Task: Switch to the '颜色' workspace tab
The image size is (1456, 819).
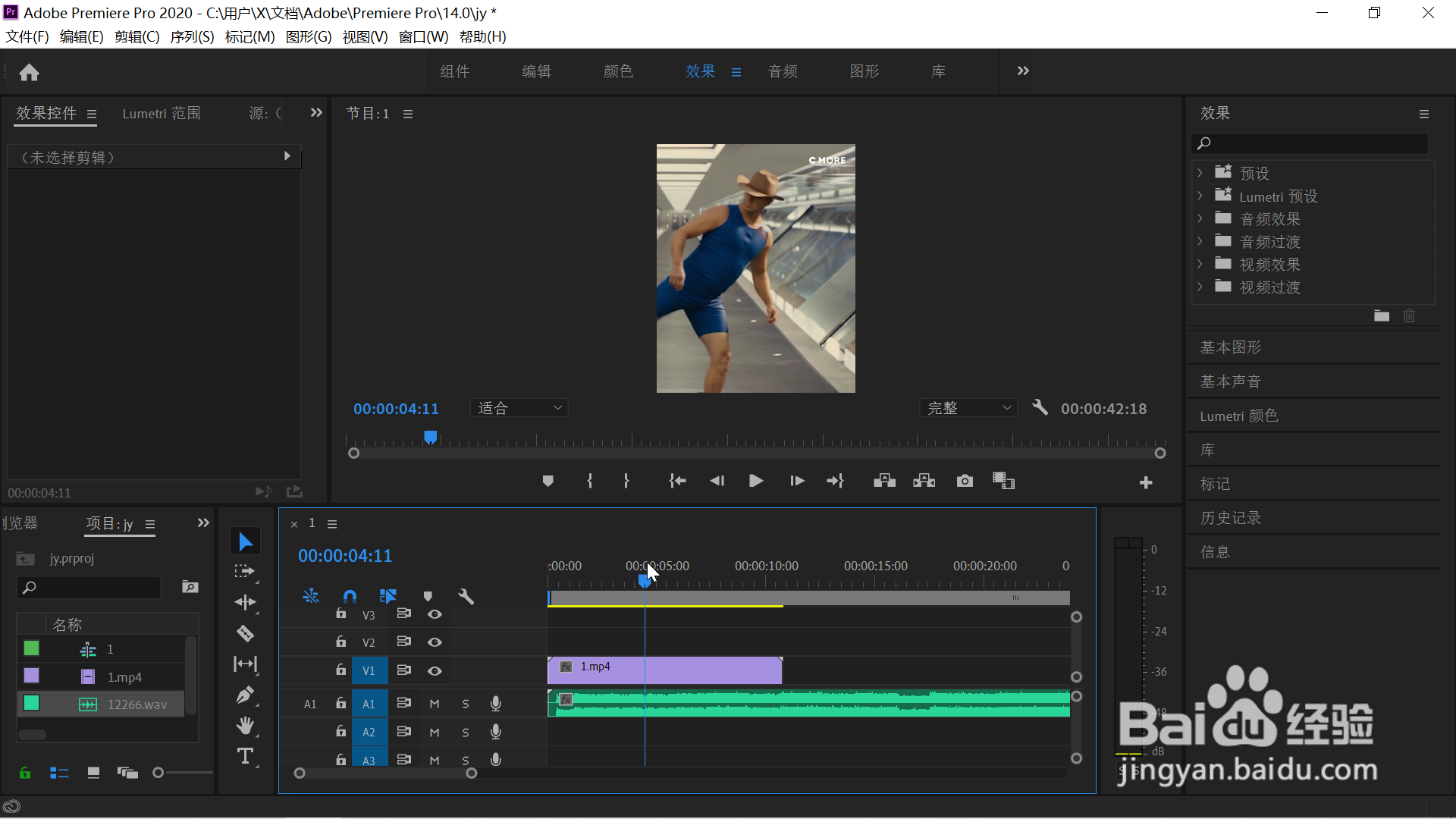Action: (618, 71)
